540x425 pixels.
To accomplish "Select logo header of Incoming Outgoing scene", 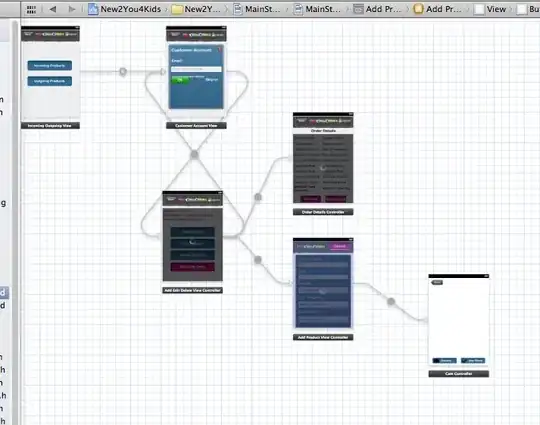I will tap(50, 34).
